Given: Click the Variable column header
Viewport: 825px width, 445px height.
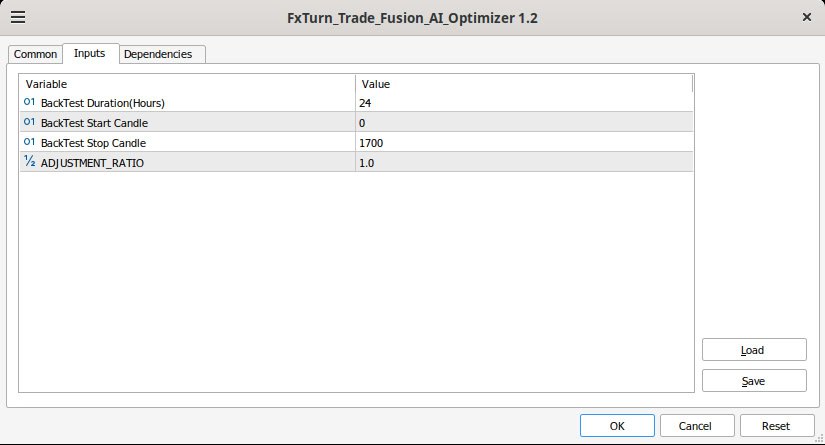Looking at the screenshot, I should click(187, 84).
